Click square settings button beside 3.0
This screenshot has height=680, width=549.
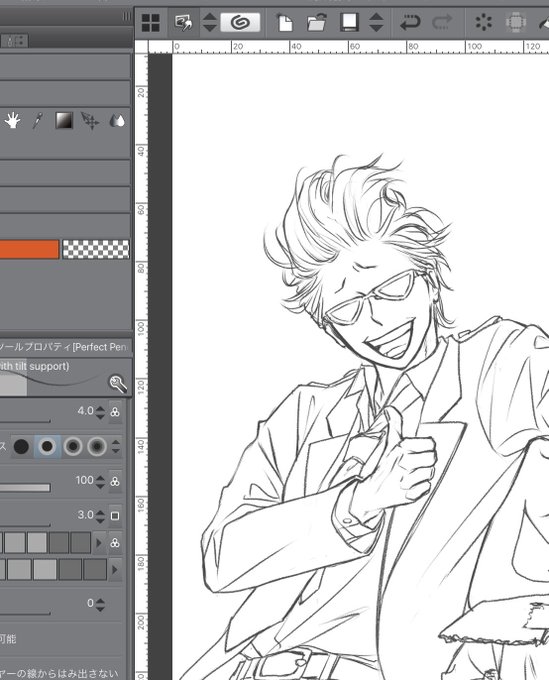(x=115, y=516)
